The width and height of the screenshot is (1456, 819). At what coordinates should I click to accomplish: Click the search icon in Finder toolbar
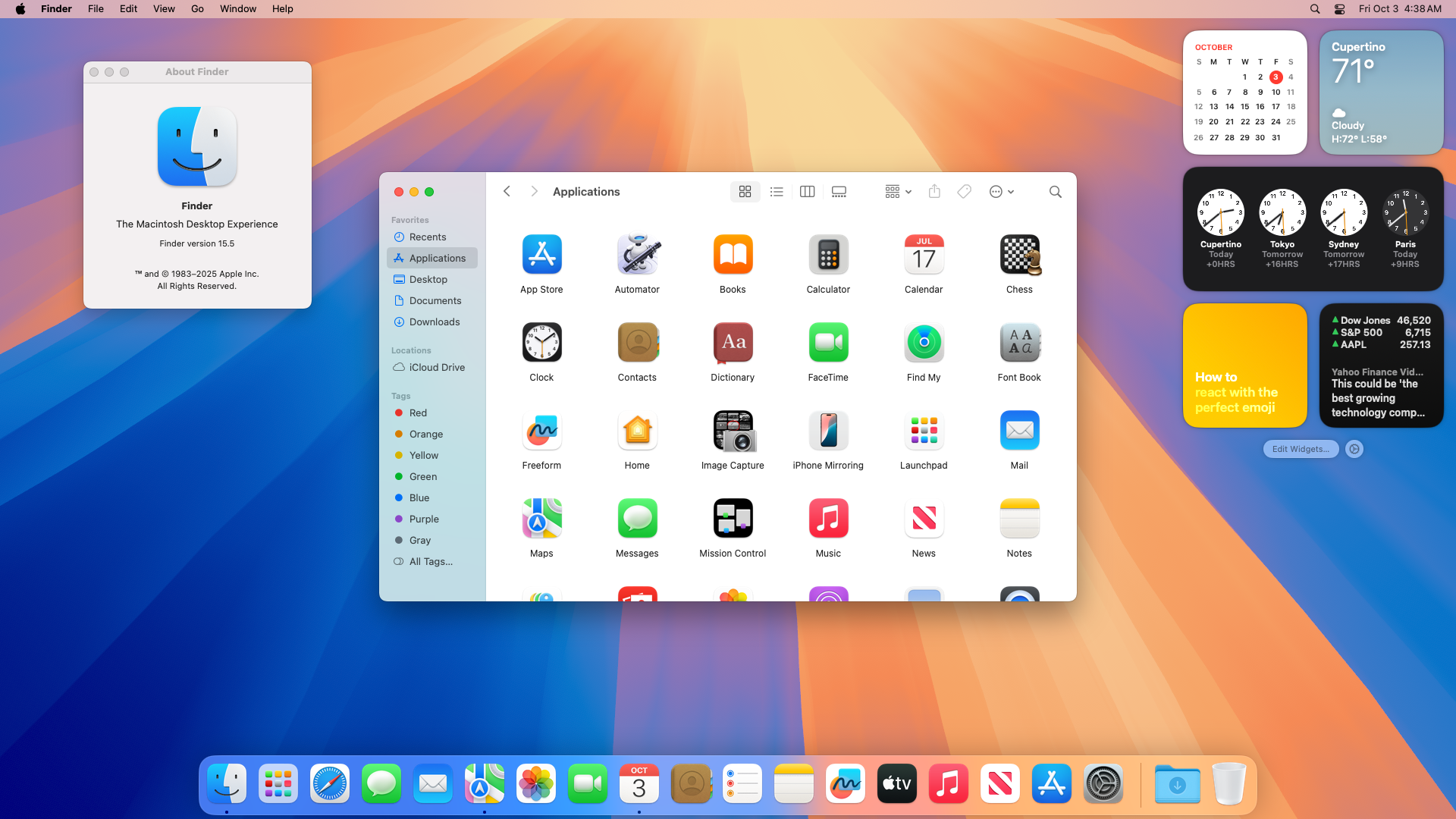coord(1055,192)
